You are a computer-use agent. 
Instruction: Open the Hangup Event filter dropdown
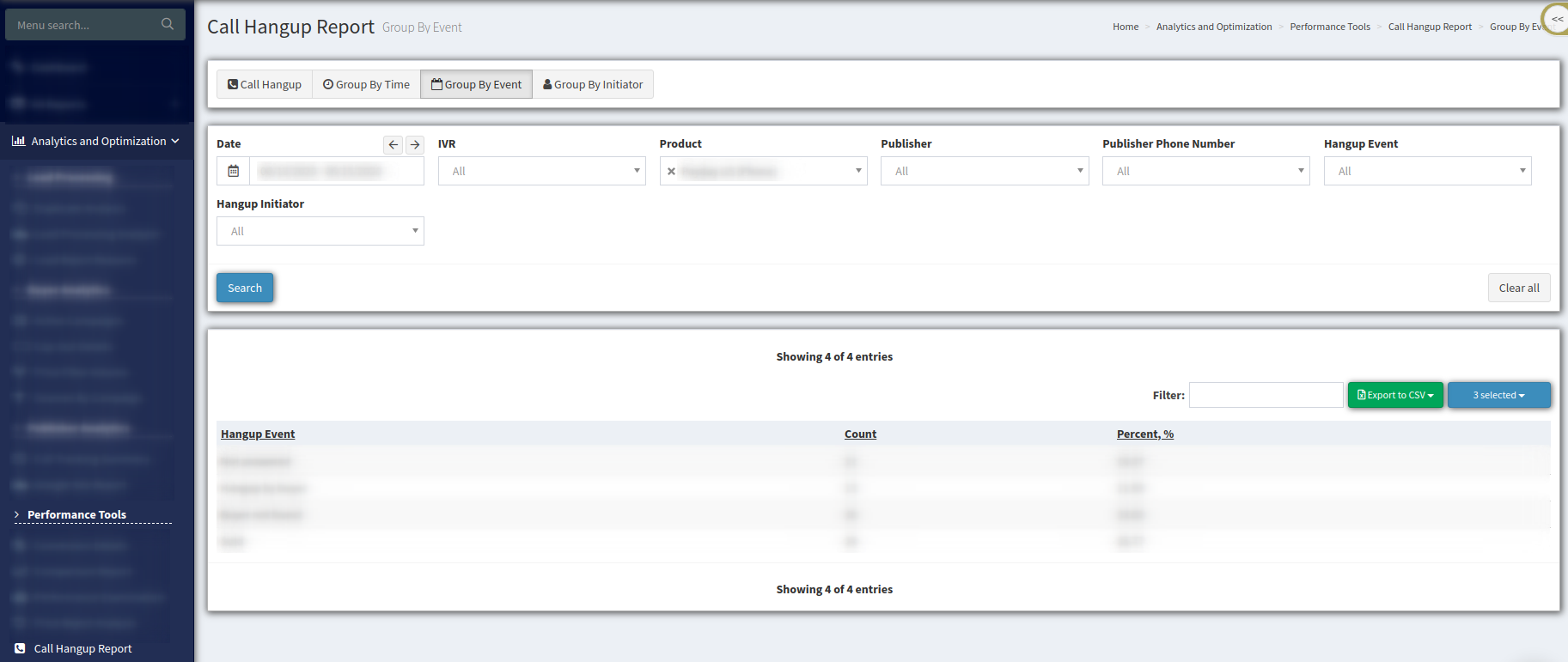pyautogui.click(x=1427, y=171)
